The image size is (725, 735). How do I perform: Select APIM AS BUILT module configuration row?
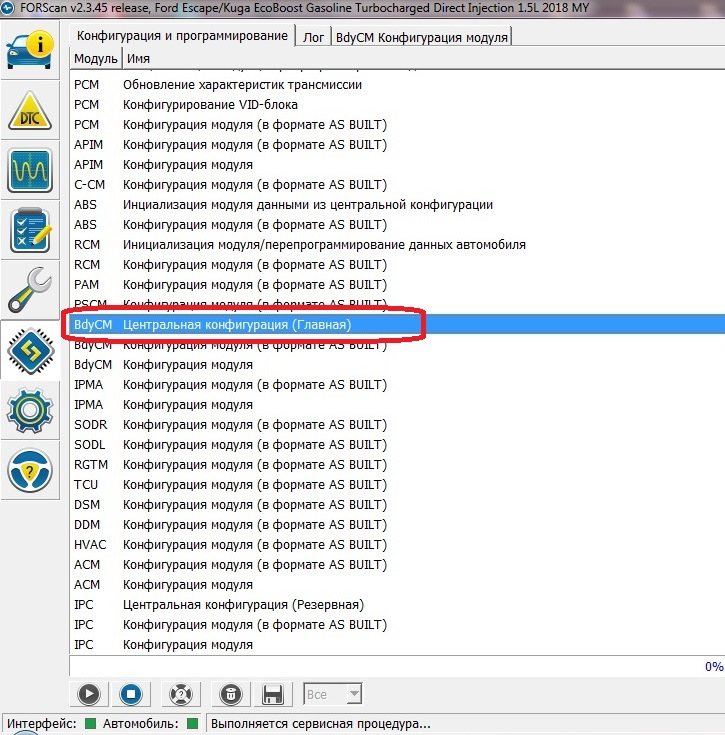(x=397, y=145)
